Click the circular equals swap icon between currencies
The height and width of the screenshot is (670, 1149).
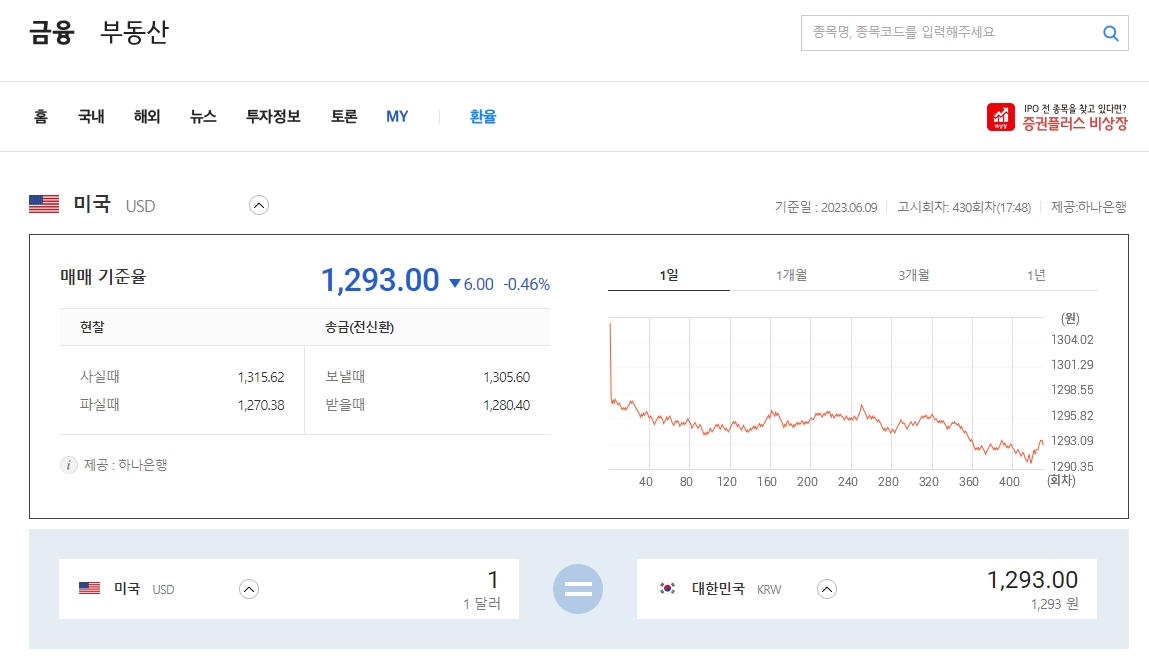pyautogui.click(x=578, y=589)
